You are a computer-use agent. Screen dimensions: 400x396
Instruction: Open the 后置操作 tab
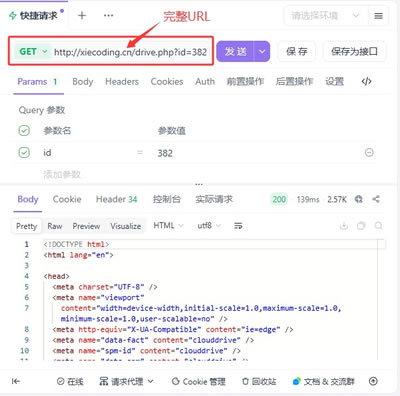[x=294, y=82]
